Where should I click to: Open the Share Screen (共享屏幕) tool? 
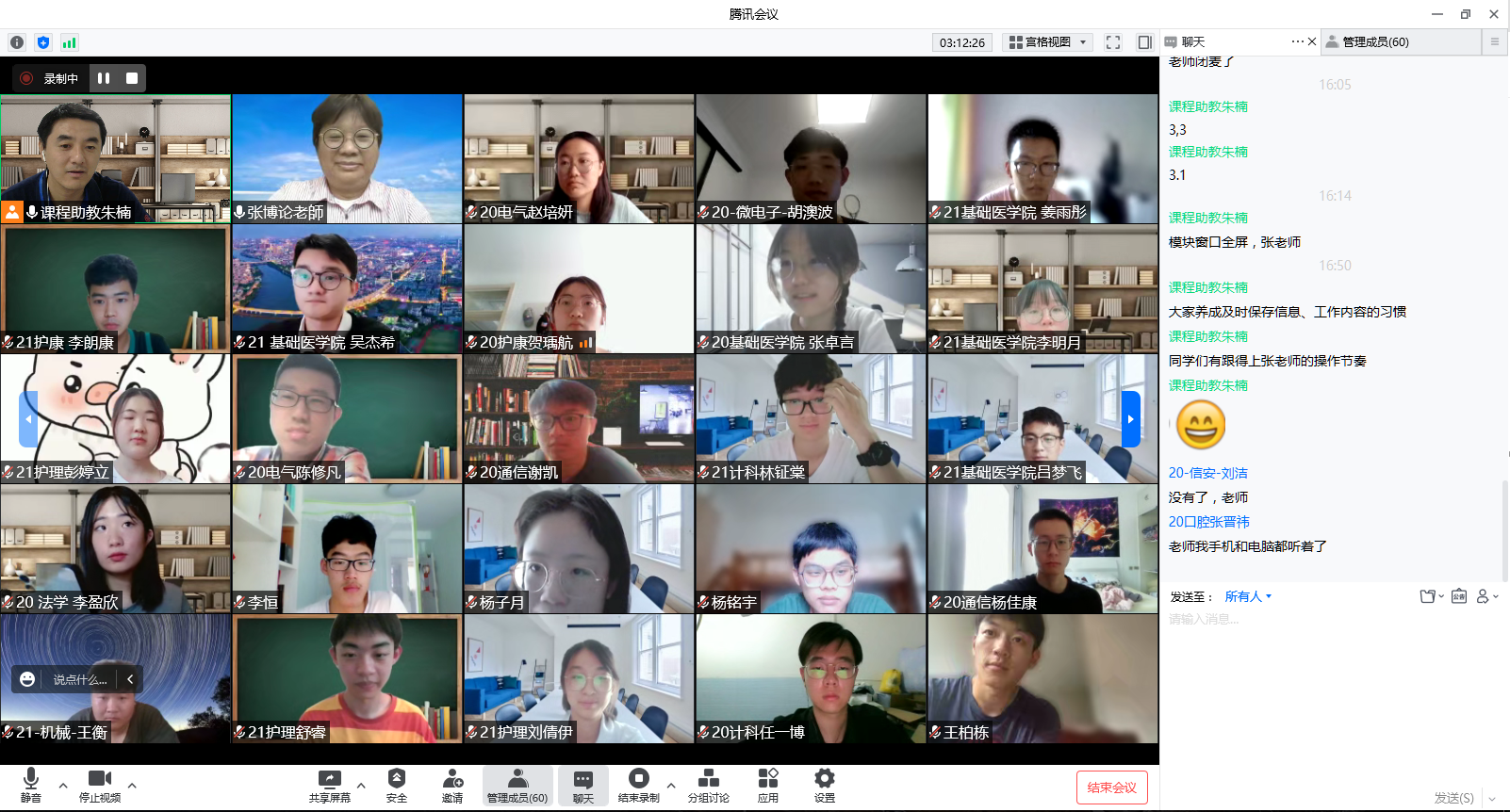(329, 785)
